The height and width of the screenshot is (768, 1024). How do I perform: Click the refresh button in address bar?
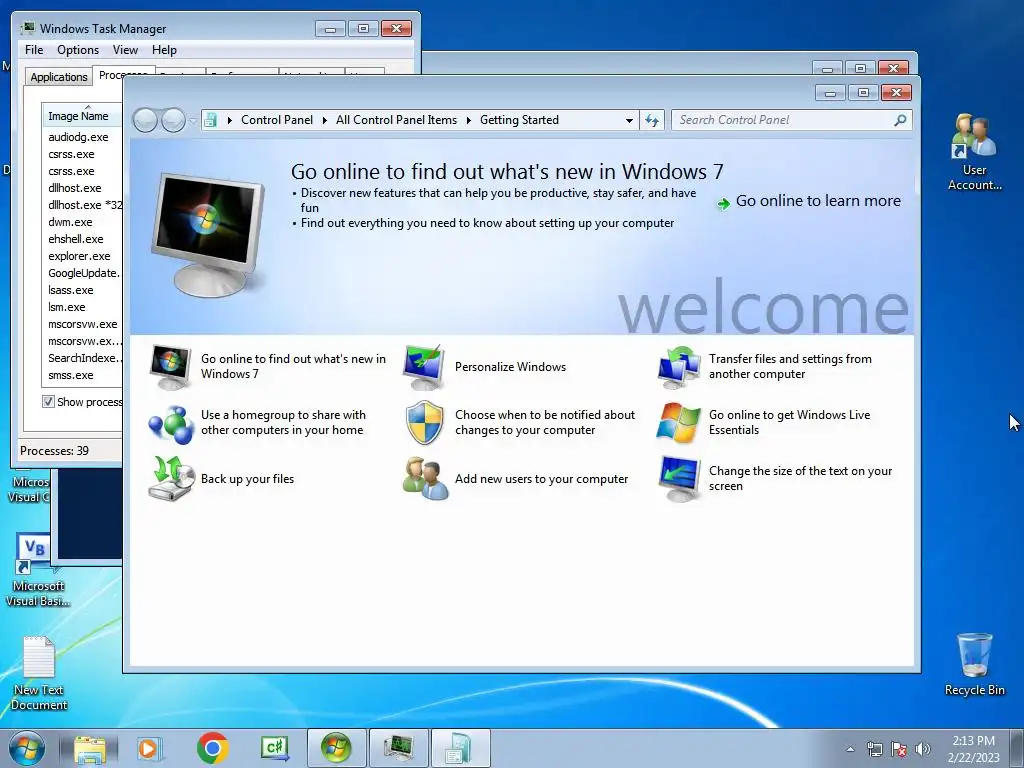click(x=652, y=120)
